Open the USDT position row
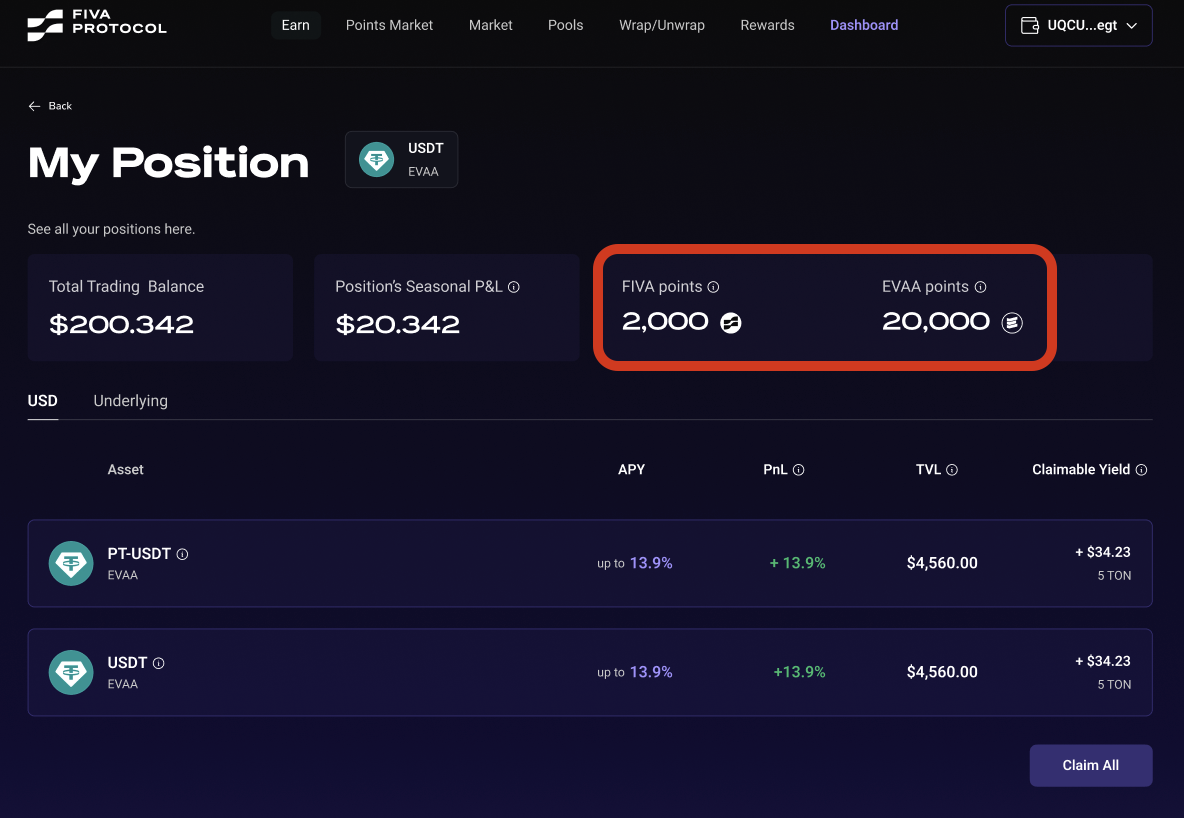This screenshot has width=1184, height=818. pyautogui.click(x=589, y=672)
